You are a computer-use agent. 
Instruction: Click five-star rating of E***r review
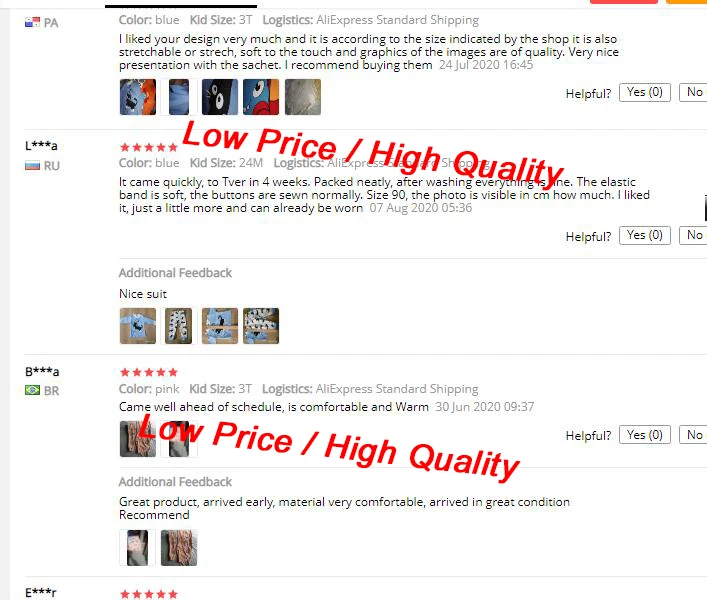(x=149, y=594)
